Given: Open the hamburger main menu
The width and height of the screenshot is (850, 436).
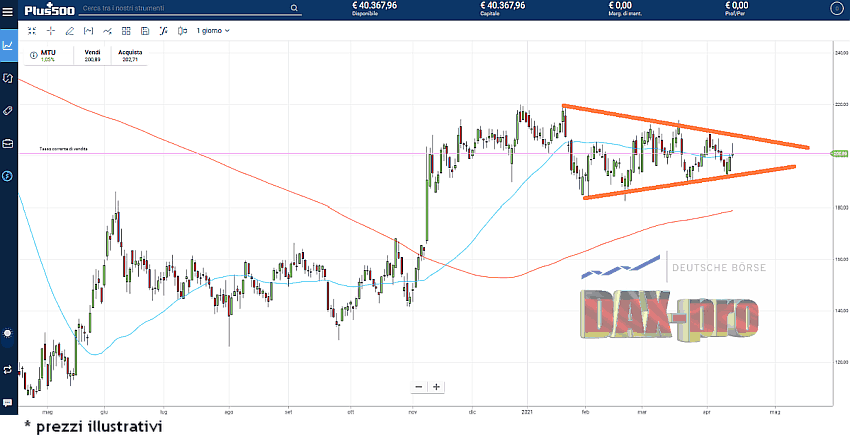Looking at the screenshot, I should 8,11.
